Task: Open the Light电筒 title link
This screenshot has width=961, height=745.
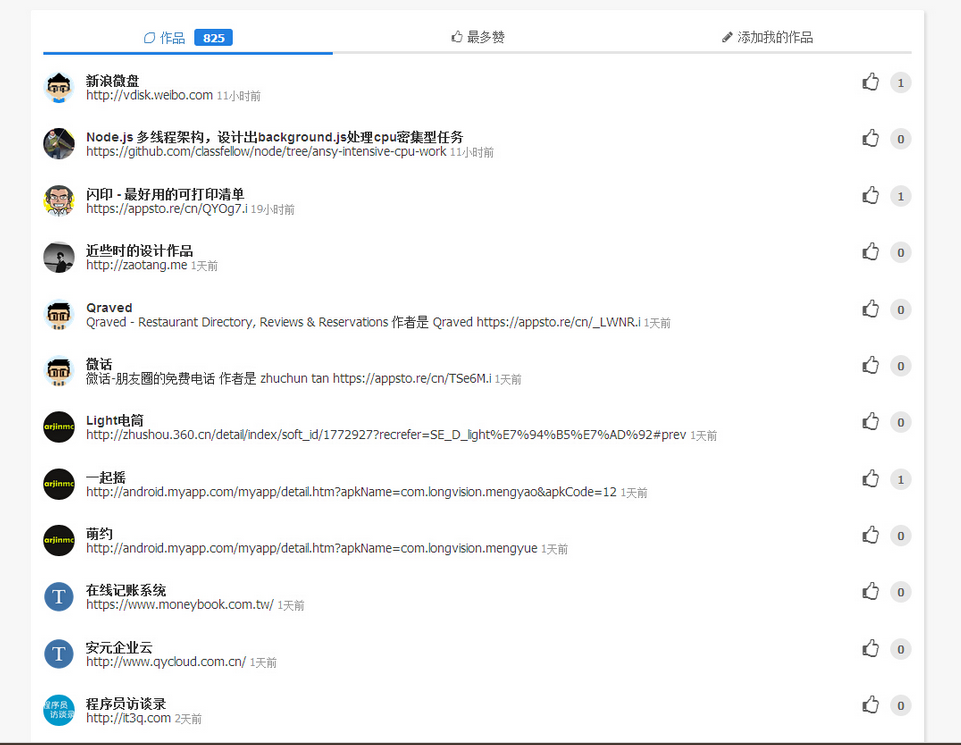Action: point(115,420)
